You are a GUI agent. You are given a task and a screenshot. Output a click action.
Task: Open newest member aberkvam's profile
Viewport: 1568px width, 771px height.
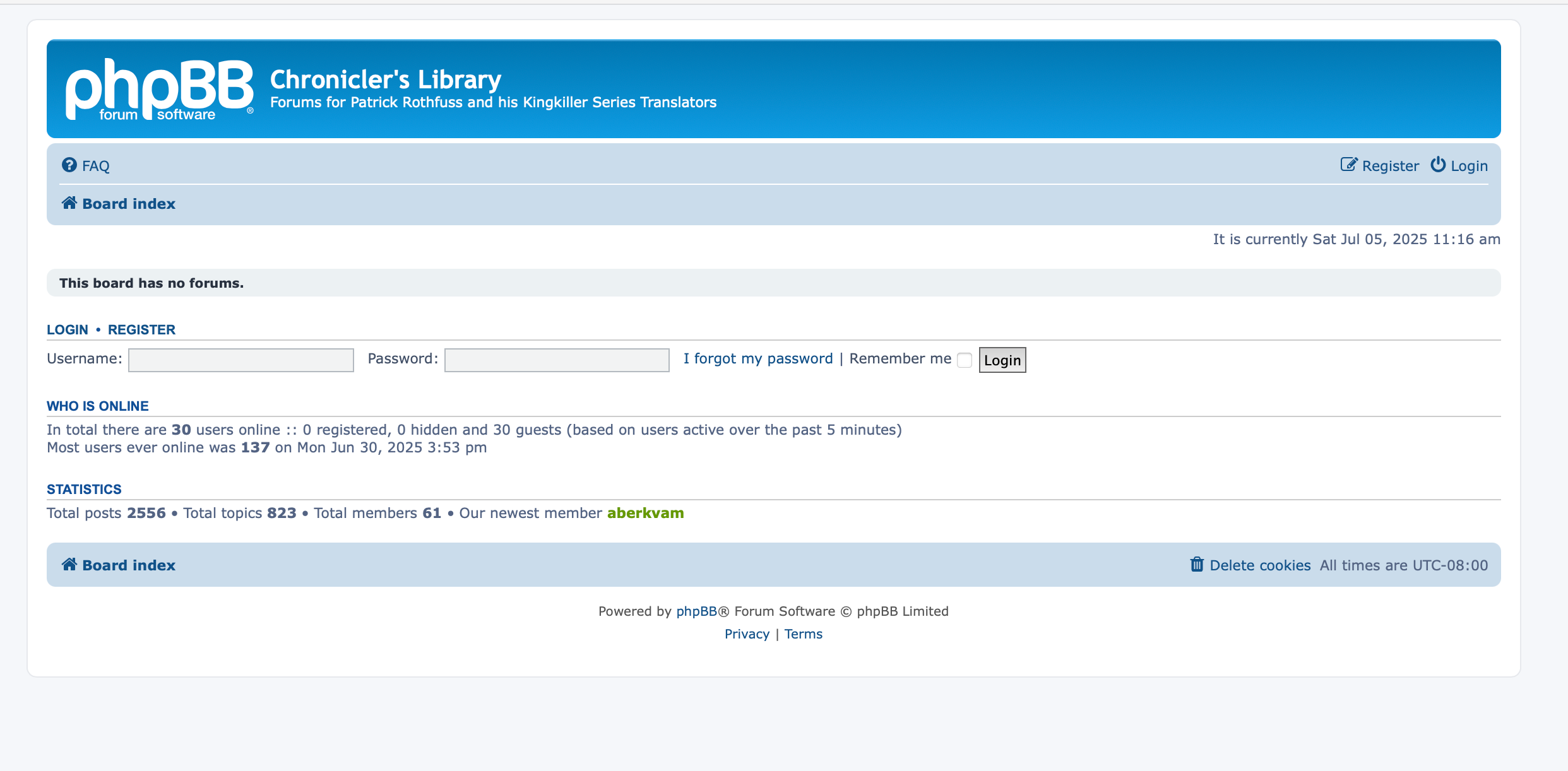pyautogui.click(x=645, y=513)
